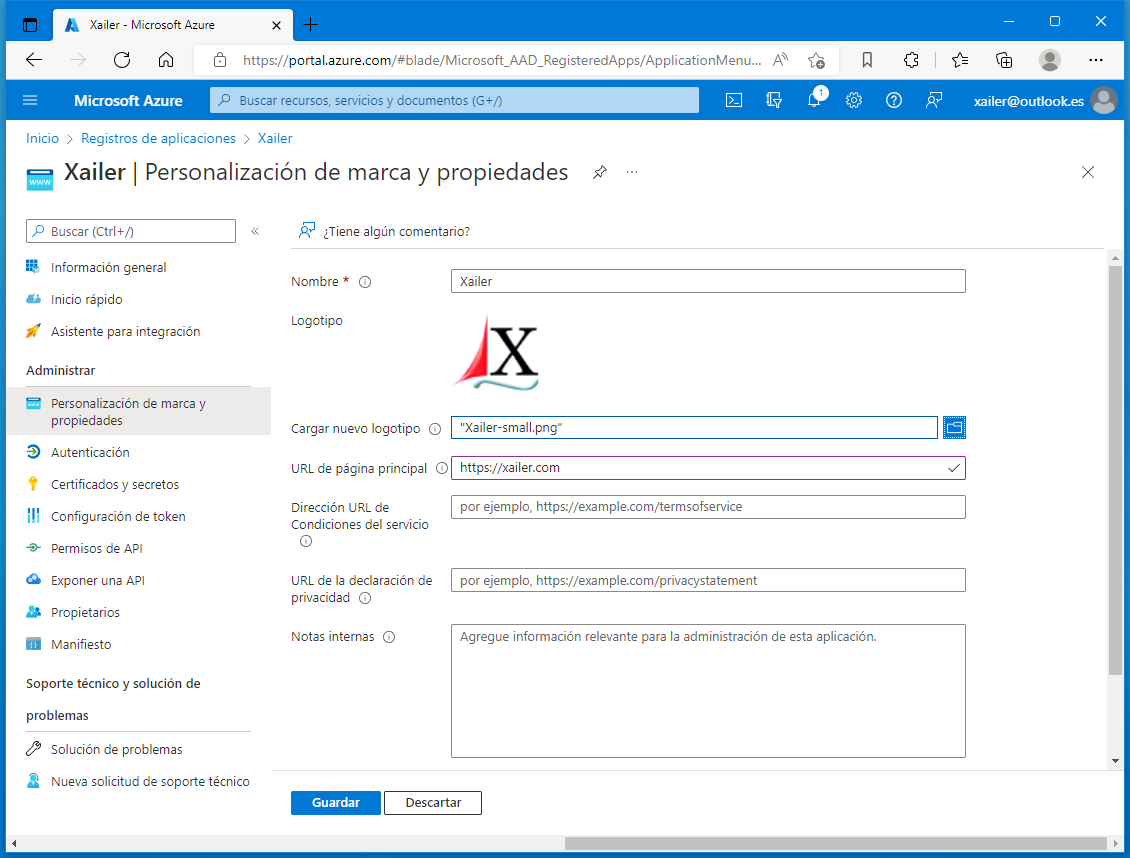This screenshot has height=858, width=1130.
Task: Open browser extensions puzzle icon
Action: tap(911, 60)
